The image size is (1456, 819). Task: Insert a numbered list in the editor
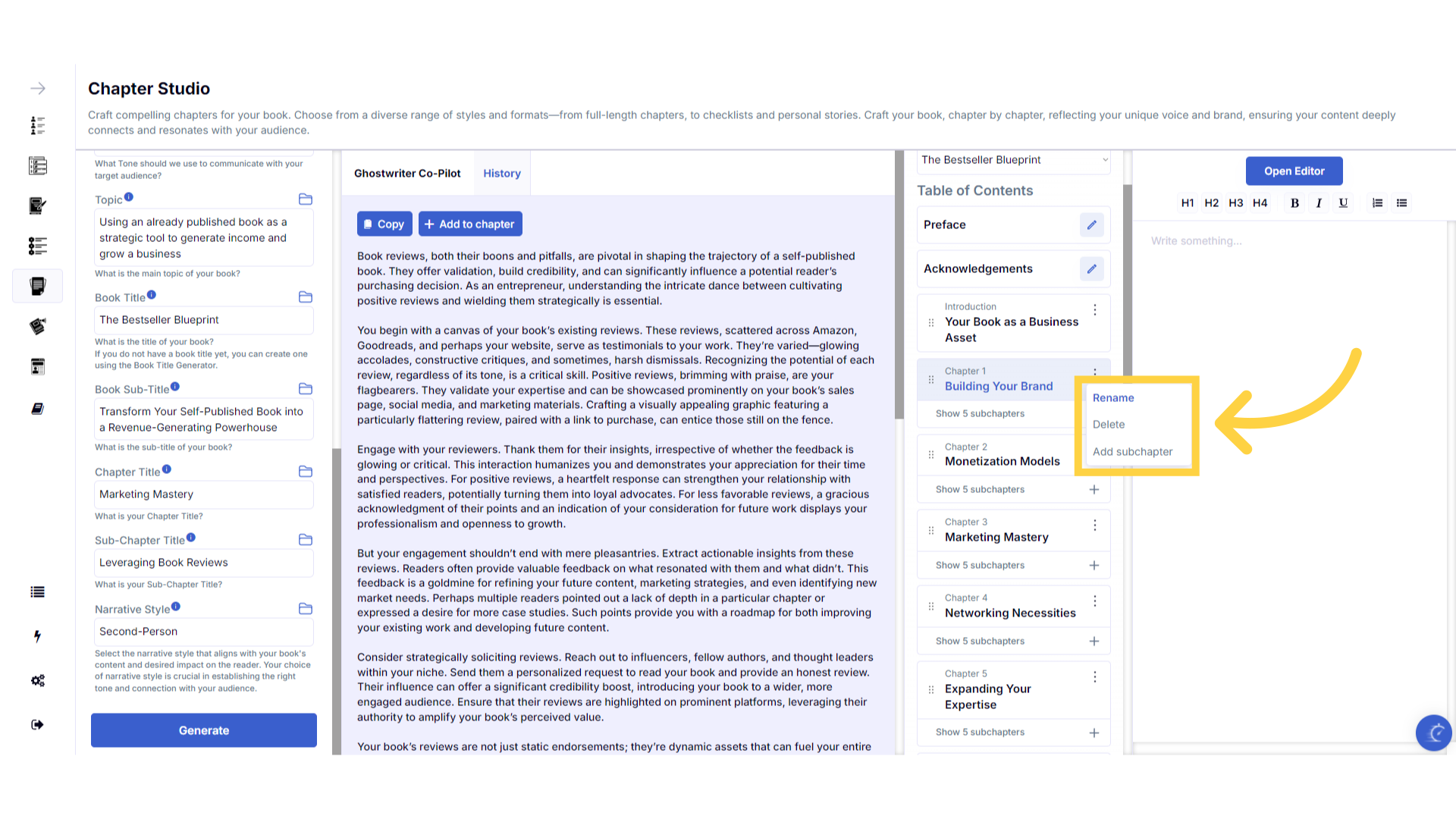1377,203
